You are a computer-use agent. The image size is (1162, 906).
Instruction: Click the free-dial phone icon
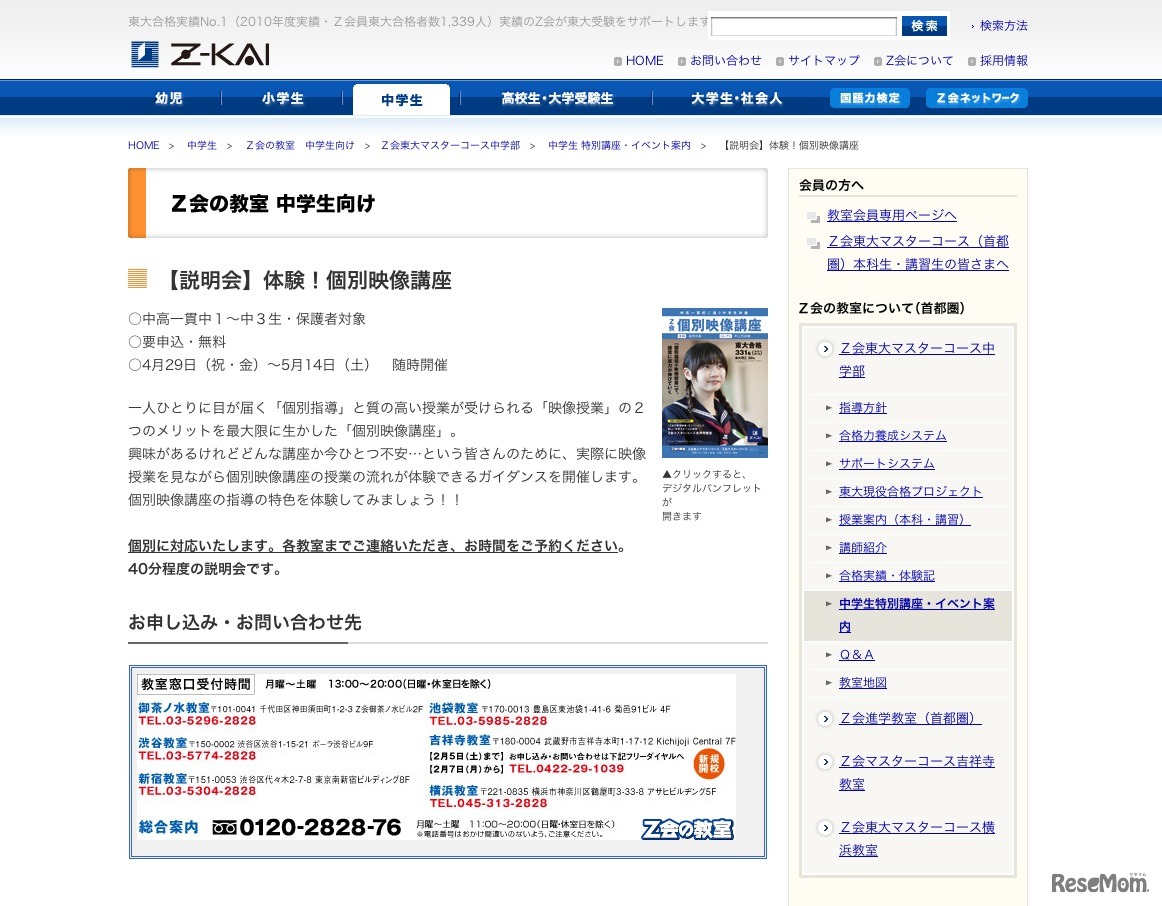pyautogui.click(x=224, y=827)
